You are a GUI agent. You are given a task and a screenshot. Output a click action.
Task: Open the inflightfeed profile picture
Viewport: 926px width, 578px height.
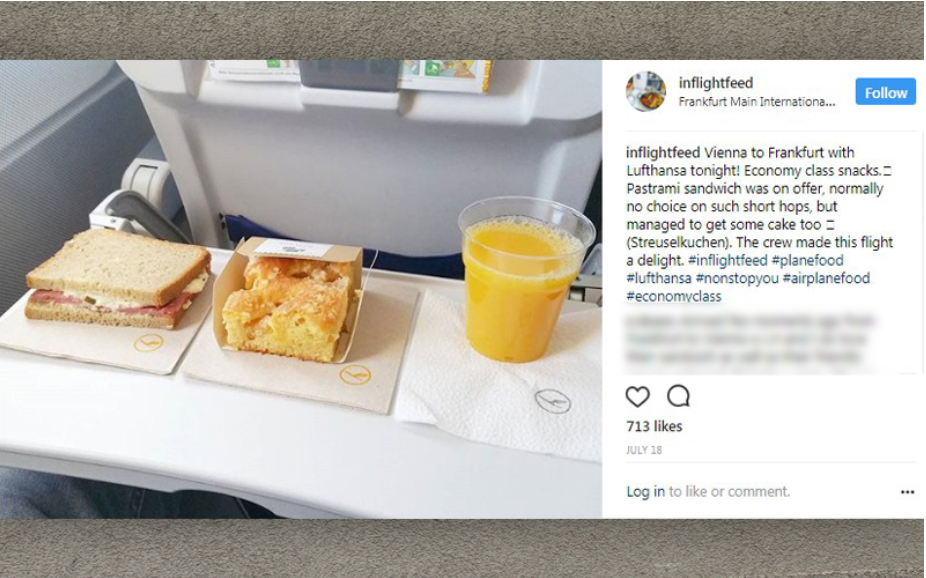645,92
